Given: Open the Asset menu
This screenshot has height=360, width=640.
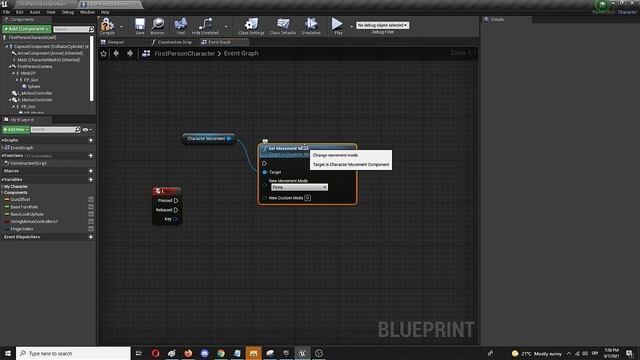Looking at the screenshot, I should coord(35,12).
